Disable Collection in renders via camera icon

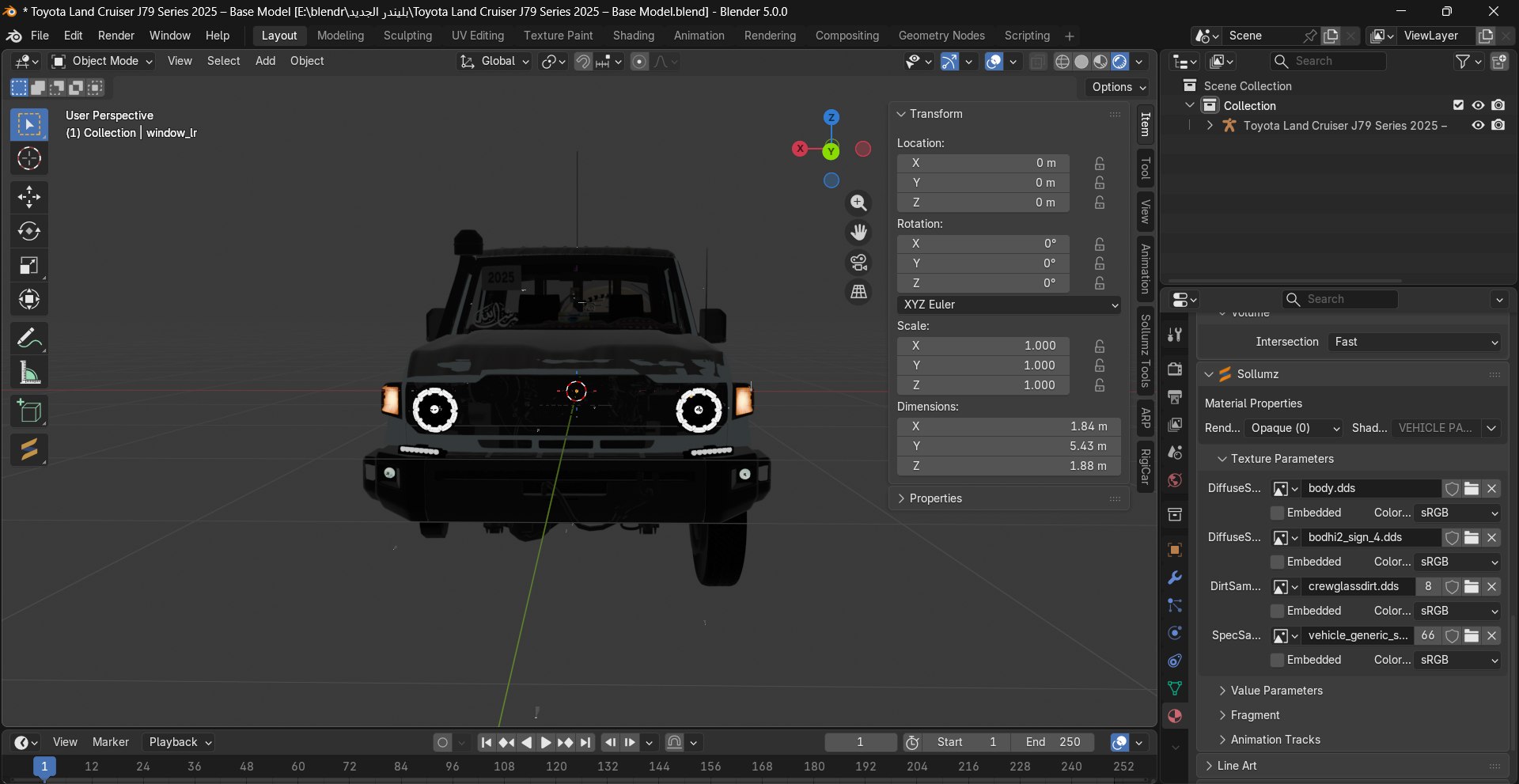point(1498,105)
